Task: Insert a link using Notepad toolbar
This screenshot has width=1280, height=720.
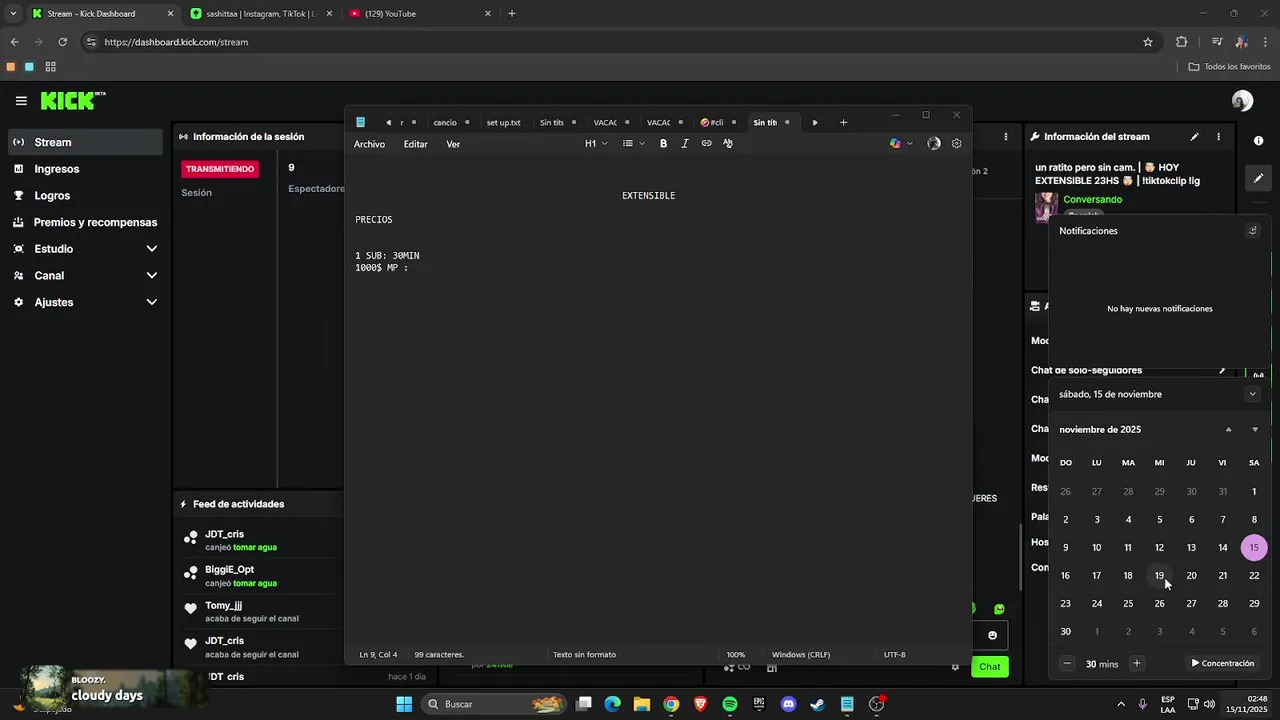Action: point(706,144)
